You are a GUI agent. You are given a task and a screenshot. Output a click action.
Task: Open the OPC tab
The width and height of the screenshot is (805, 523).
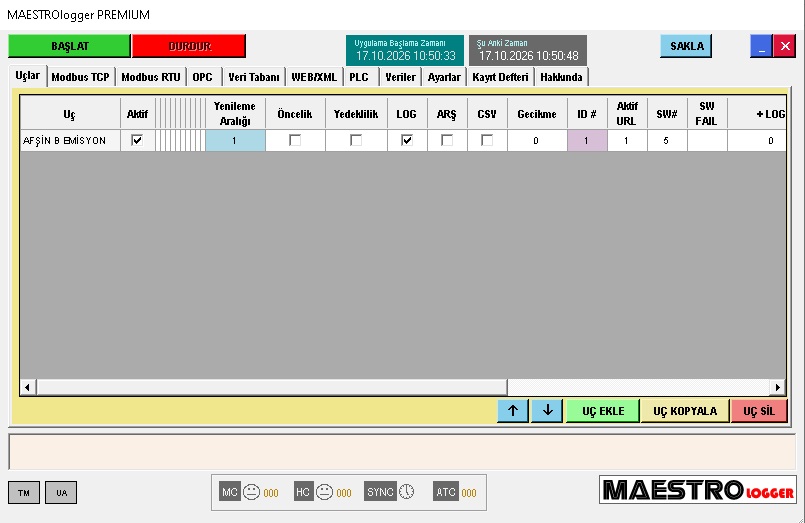203,77
